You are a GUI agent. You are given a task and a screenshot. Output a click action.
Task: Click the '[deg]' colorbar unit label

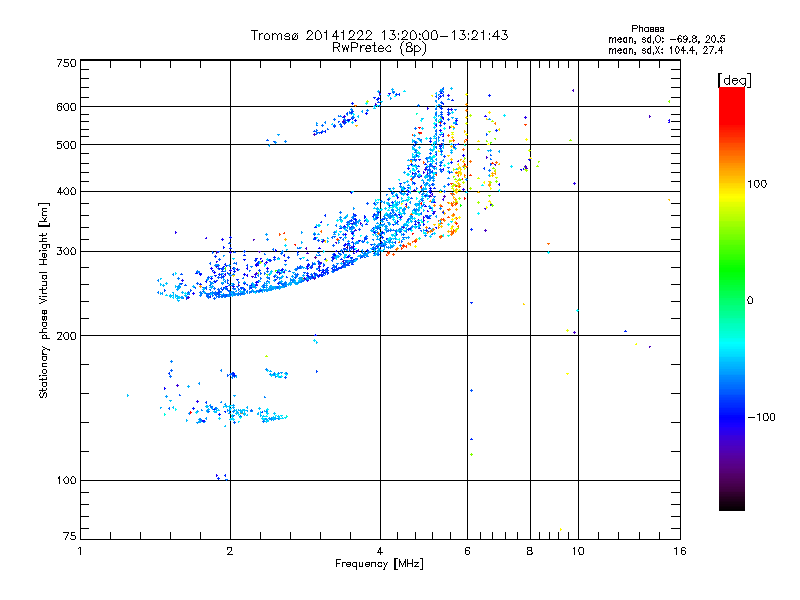(734, 80)
